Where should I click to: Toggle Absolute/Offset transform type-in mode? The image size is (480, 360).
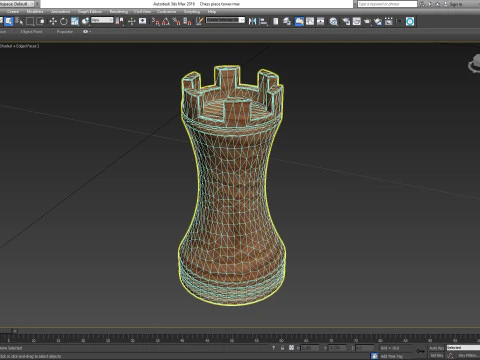[291, 348]
